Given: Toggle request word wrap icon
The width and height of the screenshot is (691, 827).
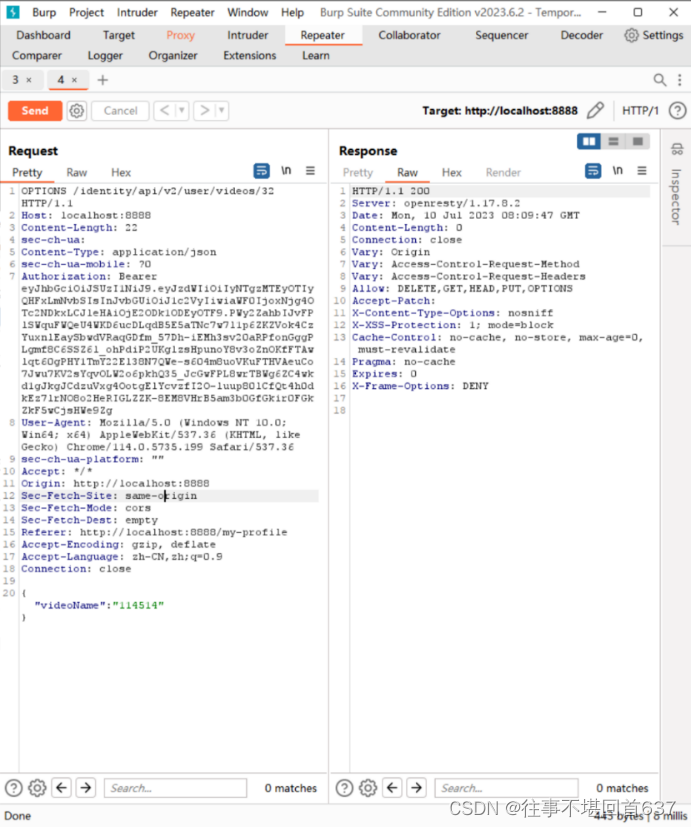Looking at the screenshot, I should click(x=262, y=171).
